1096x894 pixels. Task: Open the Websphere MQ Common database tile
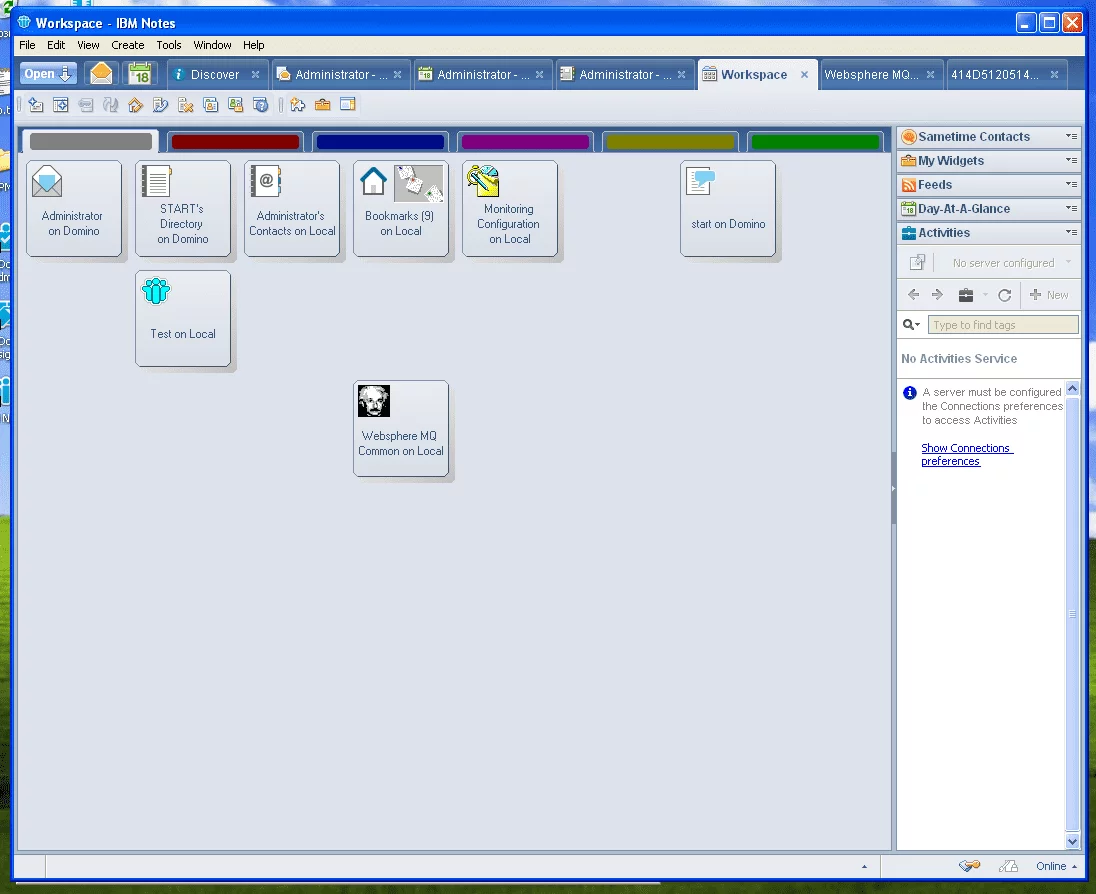click(401, 428)
